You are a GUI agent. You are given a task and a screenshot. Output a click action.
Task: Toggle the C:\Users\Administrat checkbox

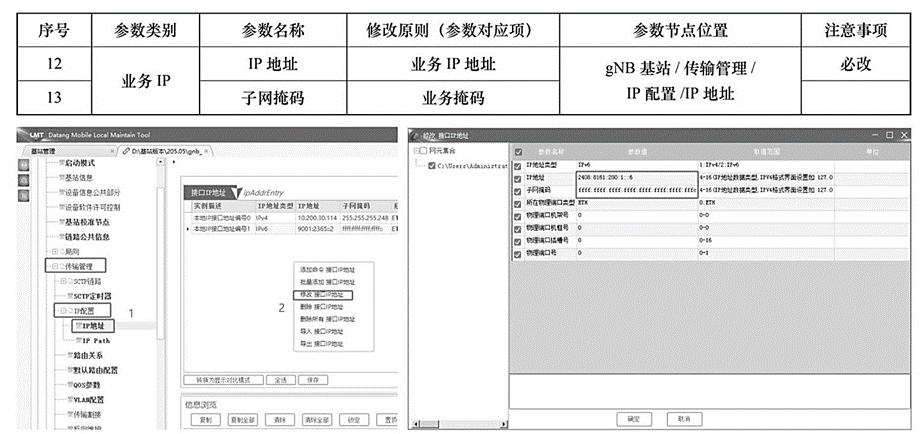(x=432, y=166)
